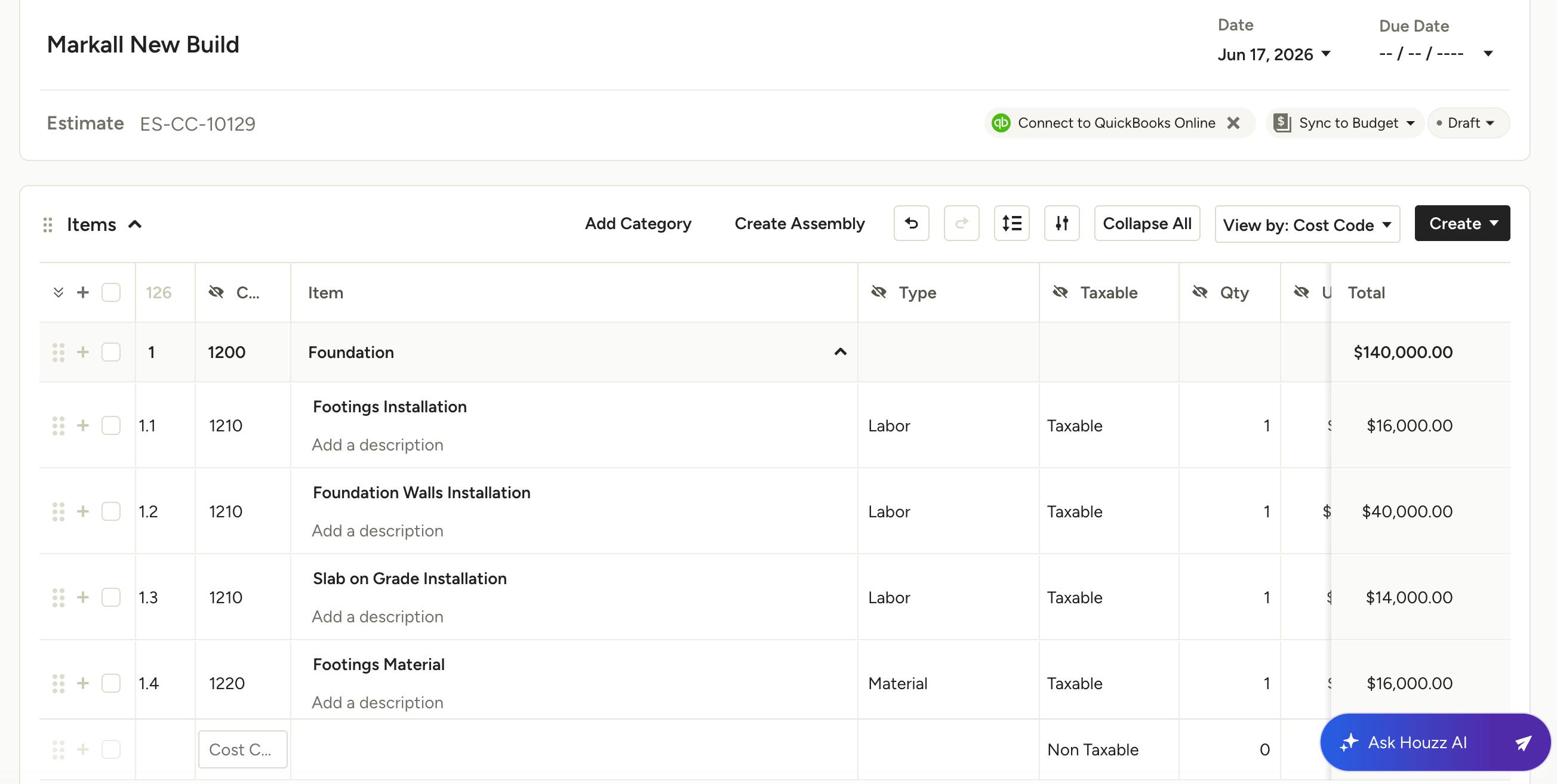
Task: Dismiss Connect to QuickBooks Online banner
Action: (x=1233, y=123)
